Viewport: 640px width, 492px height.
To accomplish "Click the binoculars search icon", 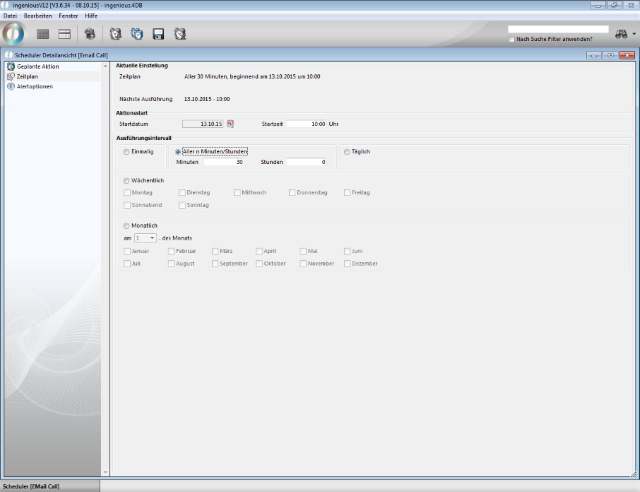I will pyautogui.click(x=620, y=34).
